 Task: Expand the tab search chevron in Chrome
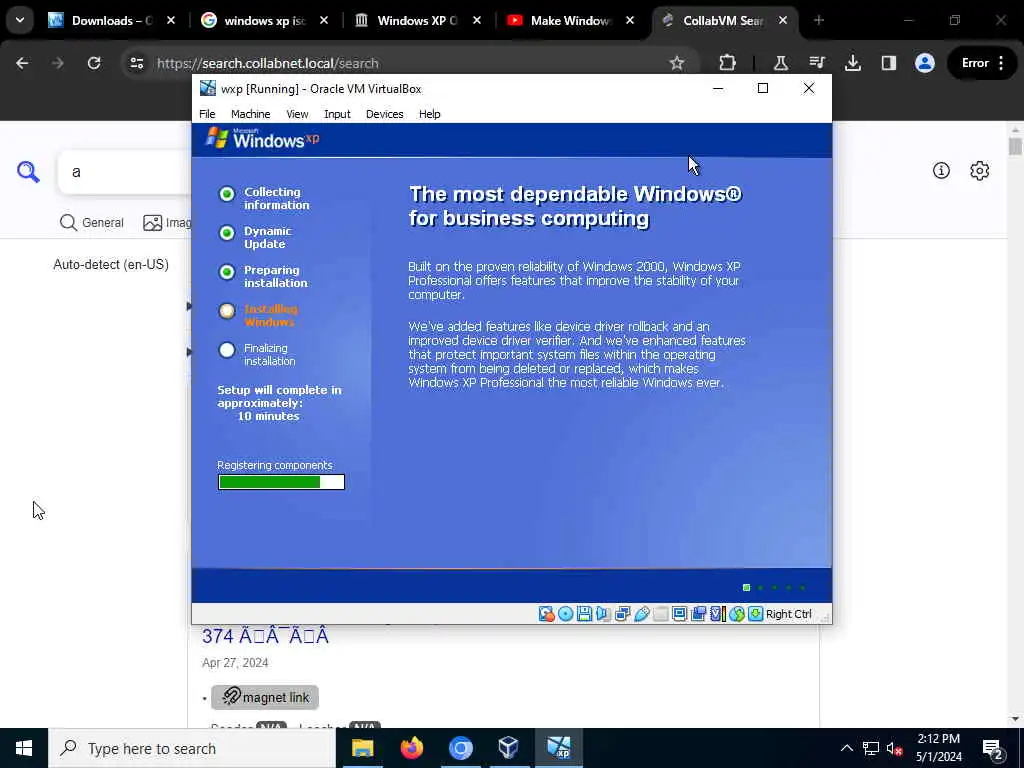click(20, 20)
